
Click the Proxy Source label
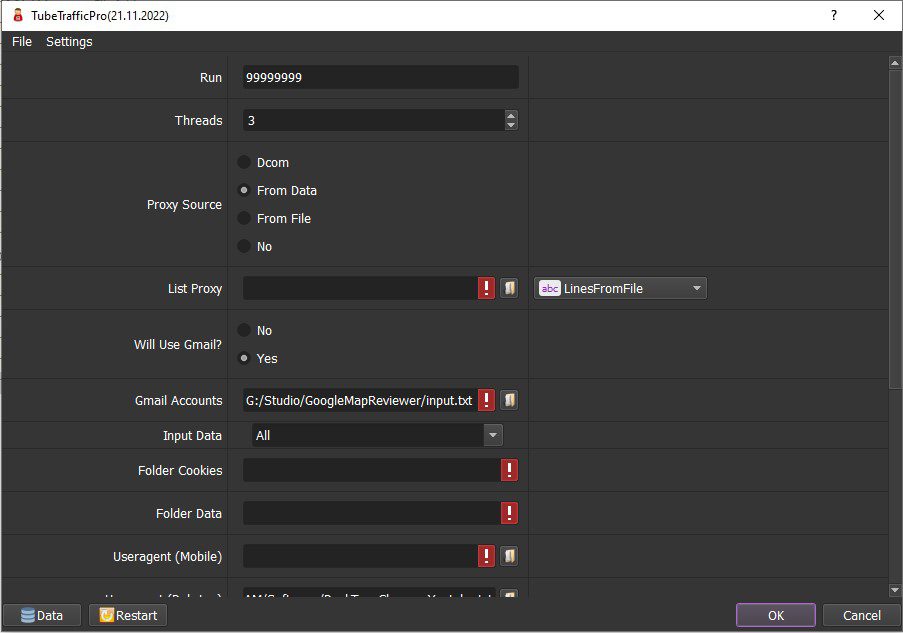(x=184, y=204)
